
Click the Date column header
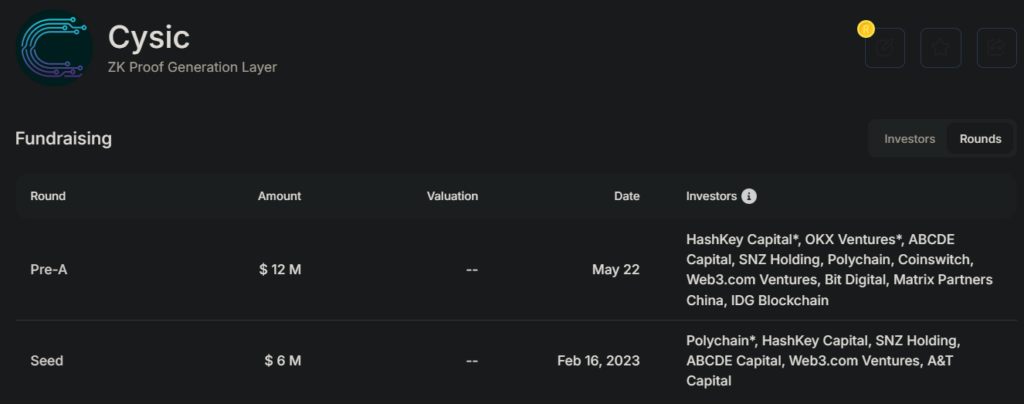pyautogui.click(x=626, y=196)
